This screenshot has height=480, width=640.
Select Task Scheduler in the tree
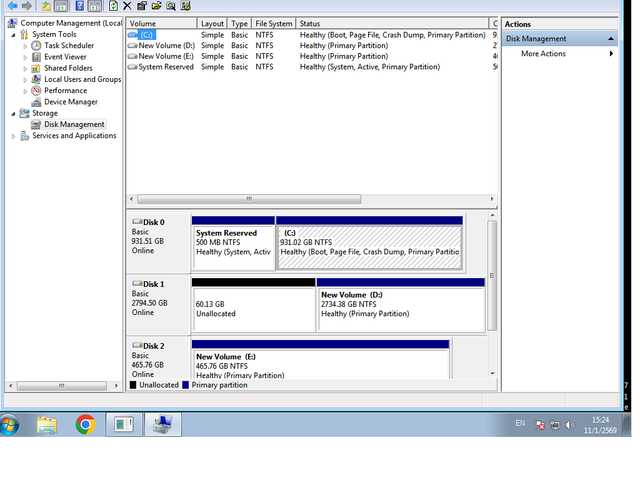(x=69, y=45)
